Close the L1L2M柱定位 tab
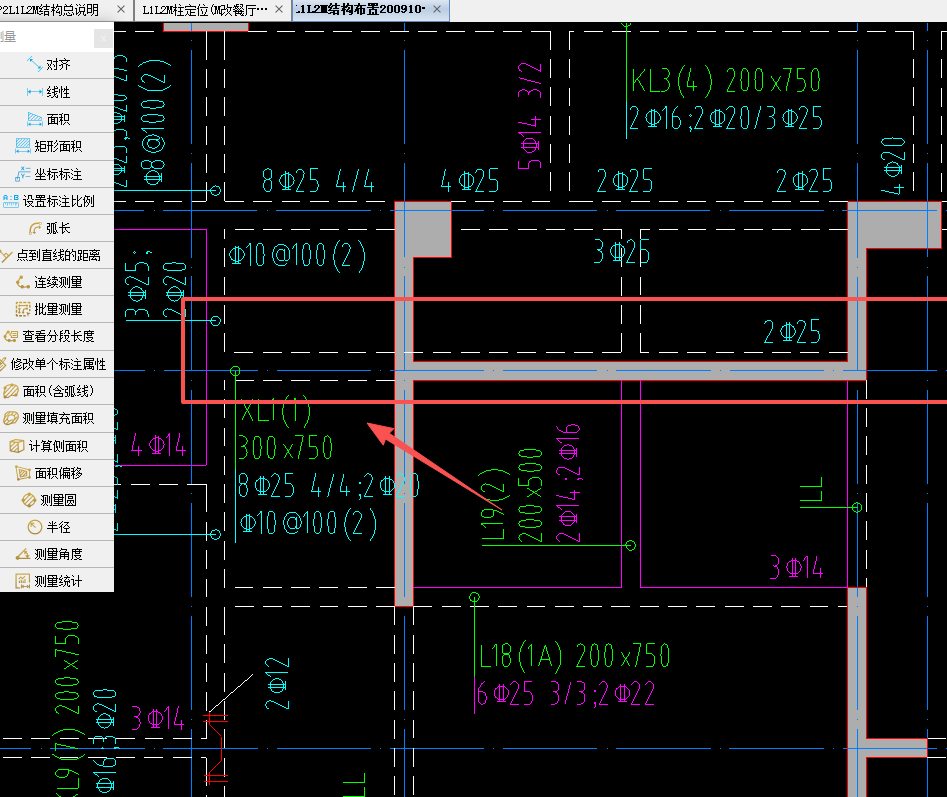Viewport: 947px width, 797px height. click(x=279, y=10)
